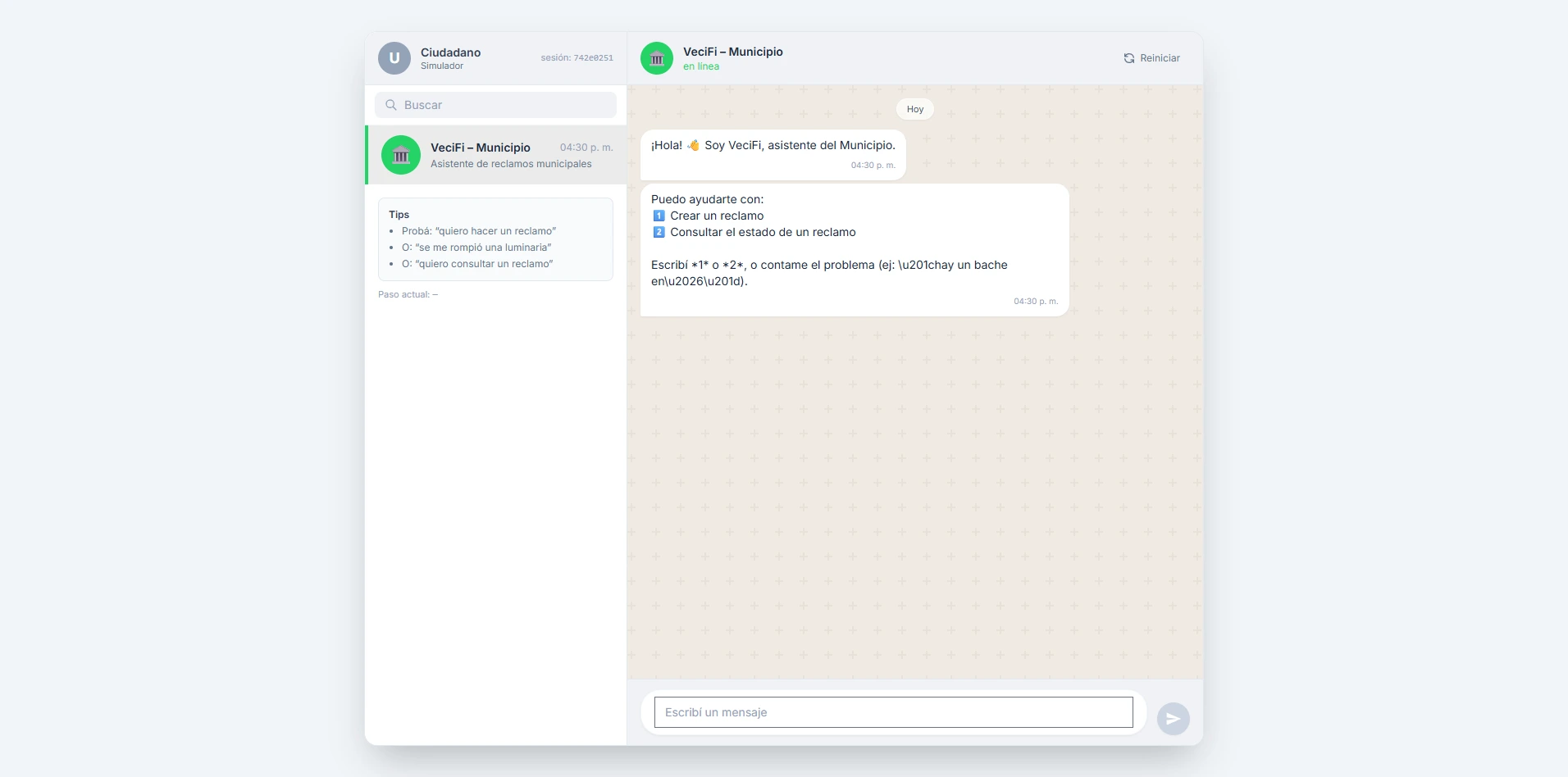Click the Ciudadano name in sidebar header
Viewport: 1568px width, 777px height.
[x=450, y=52]
